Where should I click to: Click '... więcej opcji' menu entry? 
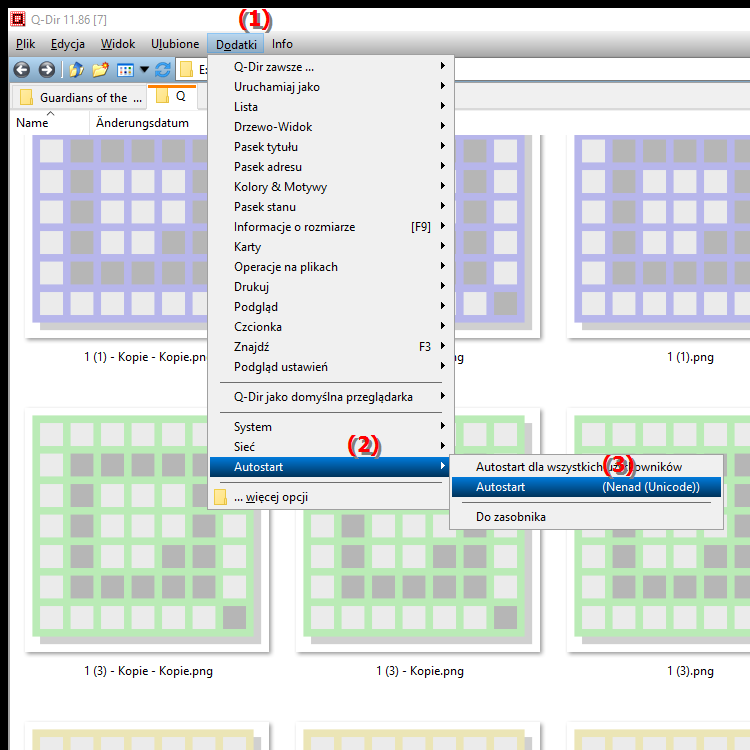[x=331, y=497]
